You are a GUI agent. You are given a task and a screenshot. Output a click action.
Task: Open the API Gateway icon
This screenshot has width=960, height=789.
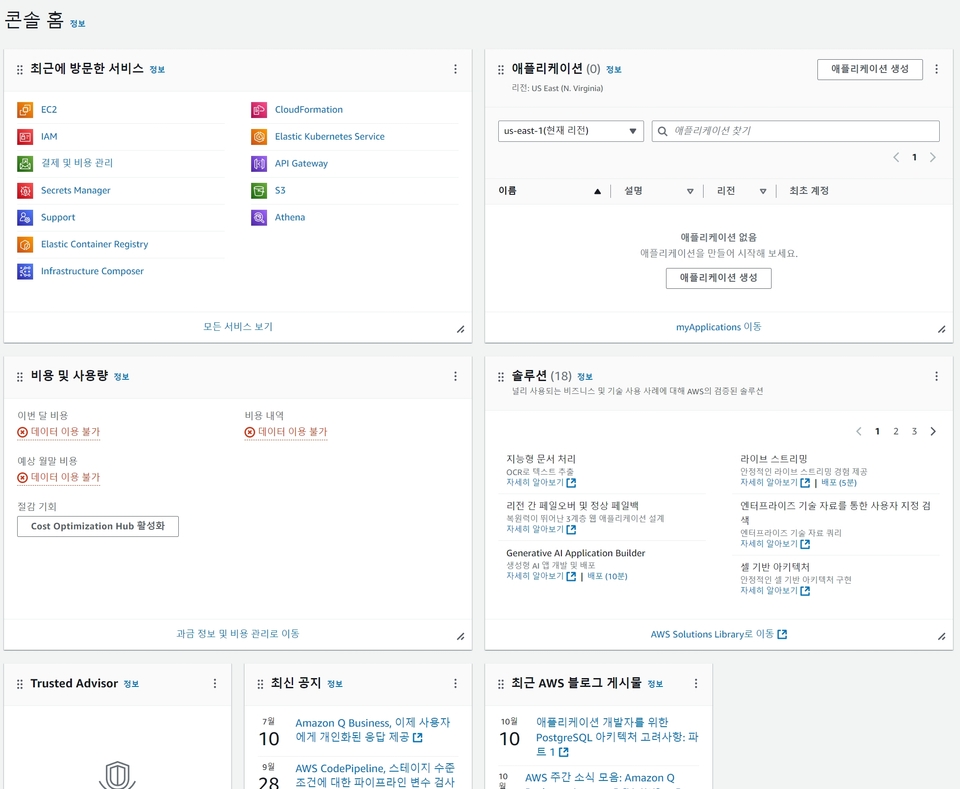point(259,163)
